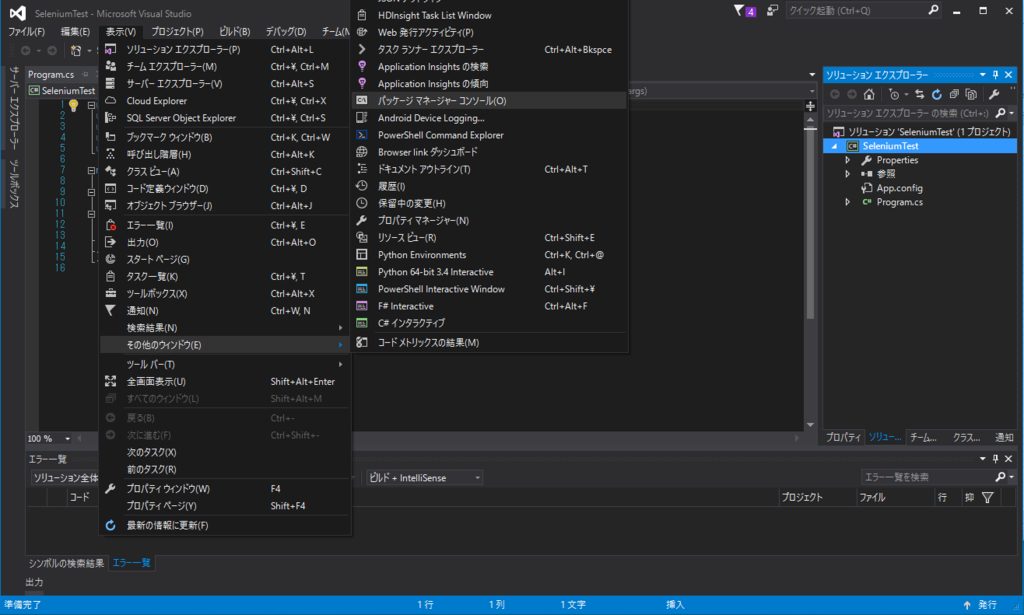1024x615 pixels.
Task: Toggle auto-hide pin on Error List panel
Action: (995, 458)
